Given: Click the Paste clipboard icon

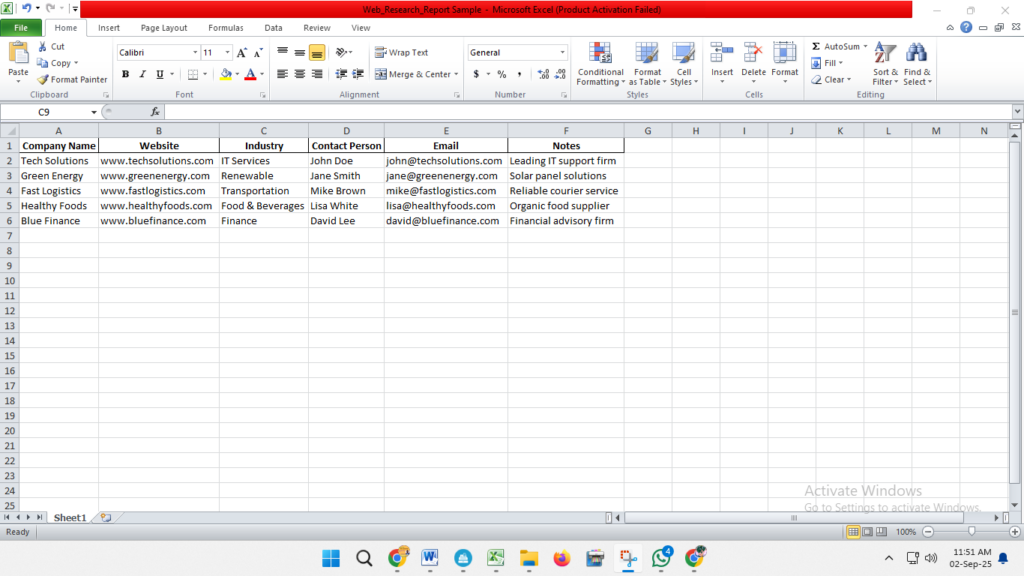Looking at the screenshot, I should point(18,53).
